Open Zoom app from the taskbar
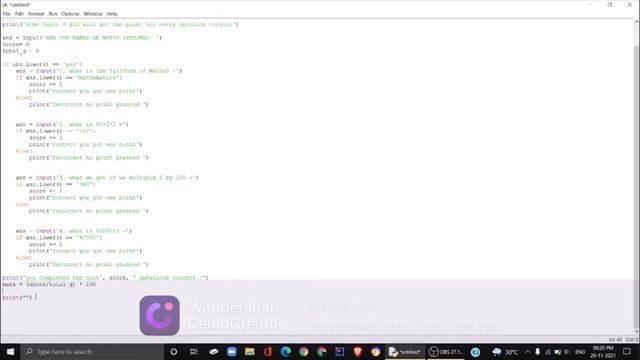The height and width of the screenshot is (360, 640). coord(231,352)
